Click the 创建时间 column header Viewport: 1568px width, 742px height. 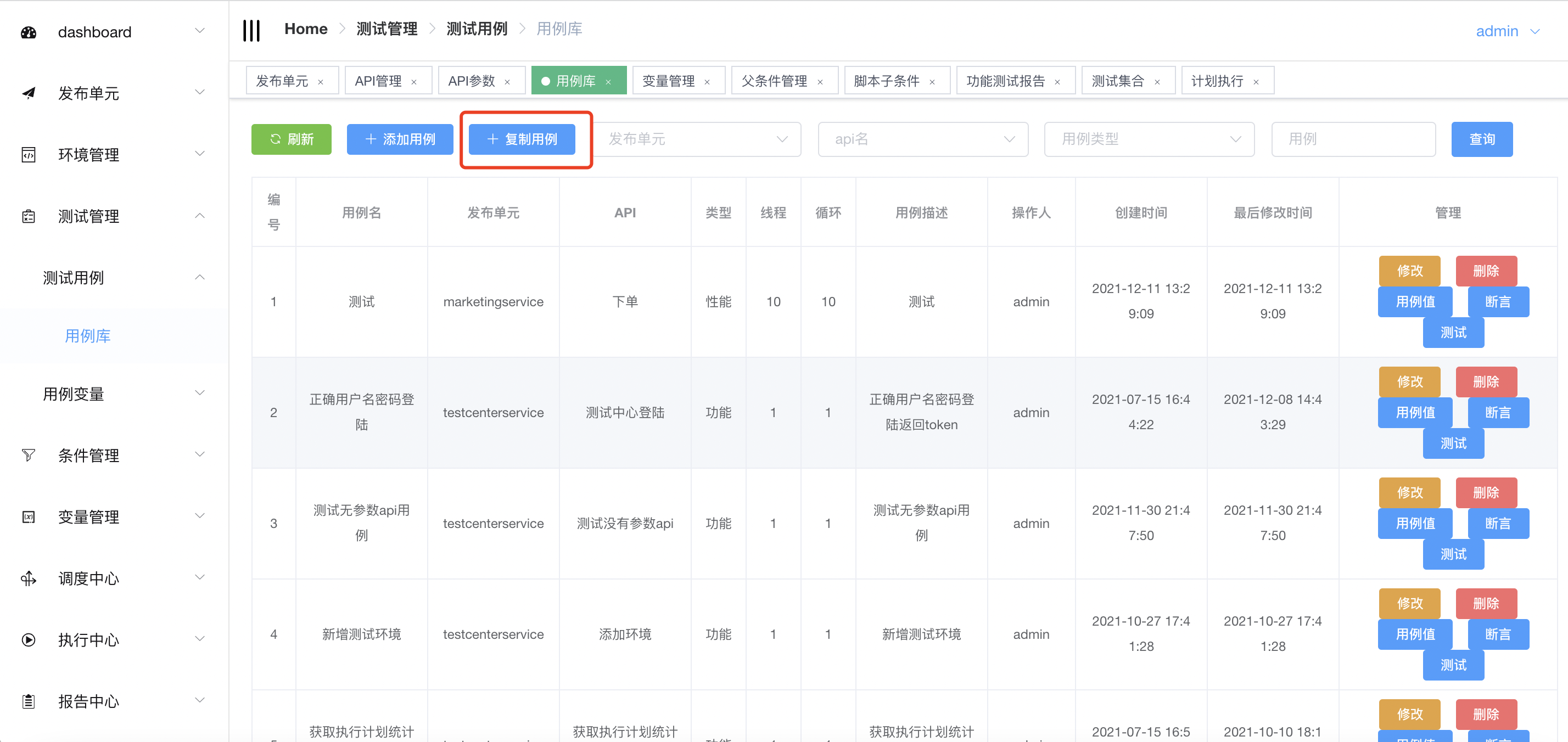[1141, 212]
